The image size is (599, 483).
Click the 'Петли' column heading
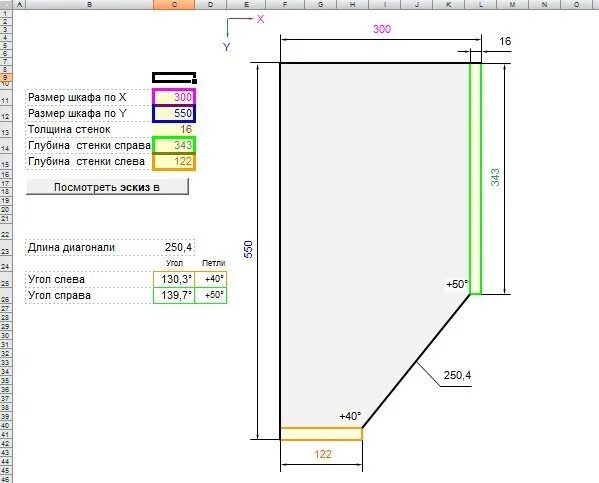[214, 263]
